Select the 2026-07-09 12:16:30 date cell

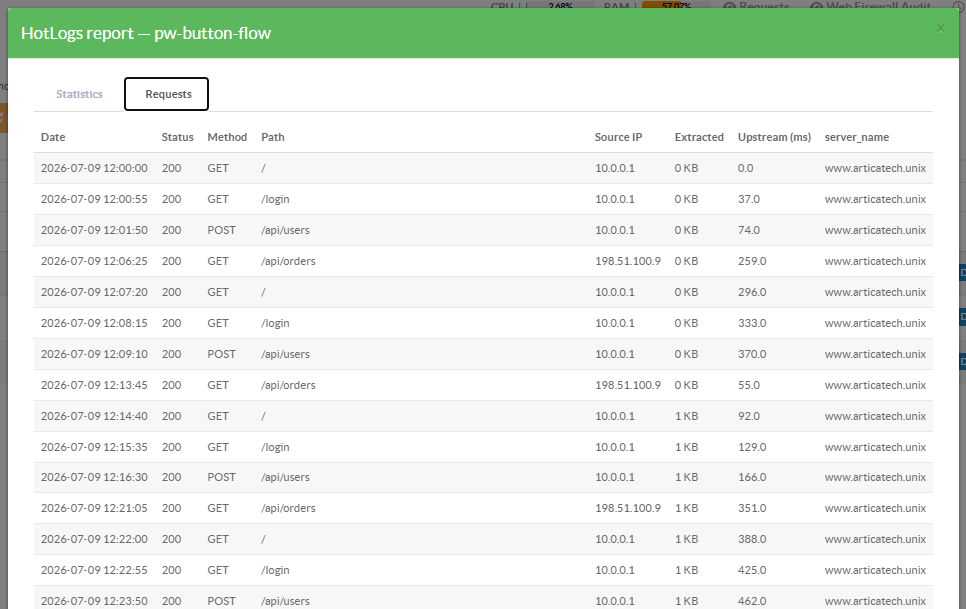tap(94, 477)
